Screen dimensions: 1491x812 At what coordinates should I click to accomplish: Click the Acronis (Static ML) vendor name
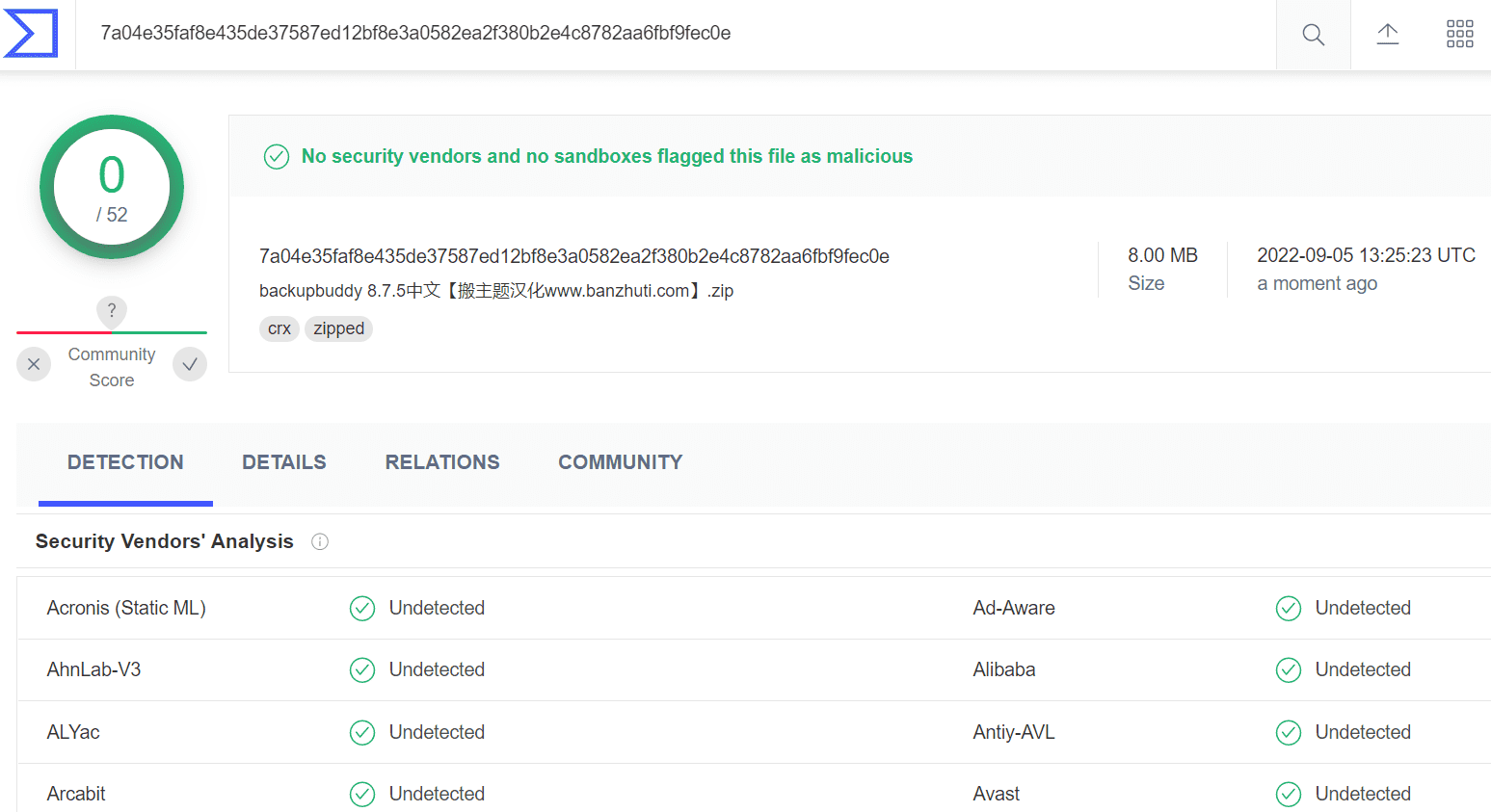click(126, 608)
